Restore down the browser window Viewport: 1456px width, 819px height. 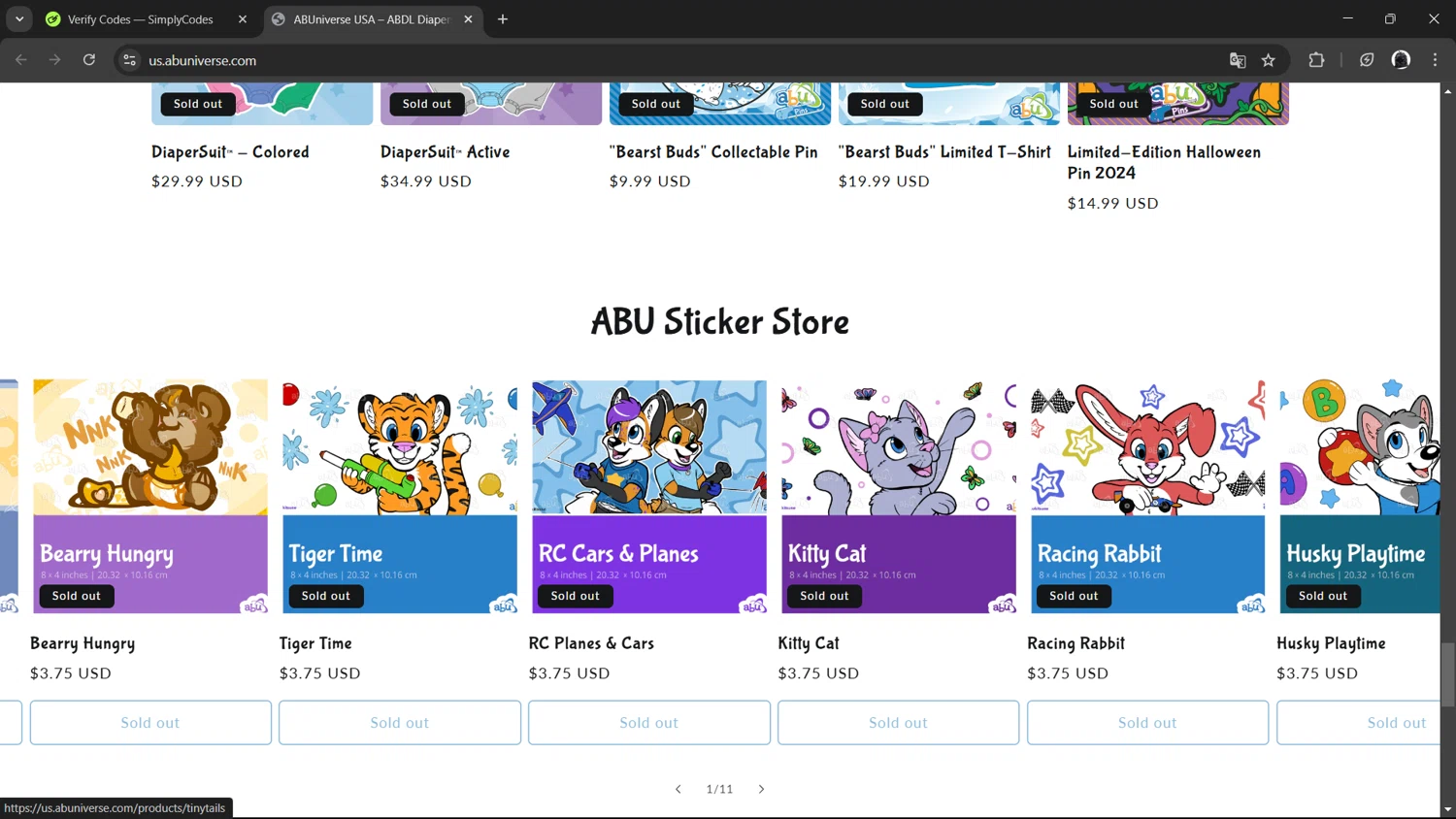pos(1390,19)
